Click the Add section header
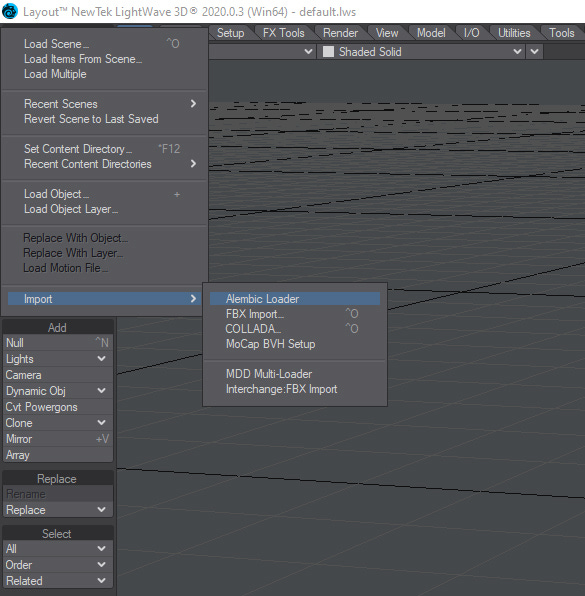585x596 pixels. pos(58,327)
